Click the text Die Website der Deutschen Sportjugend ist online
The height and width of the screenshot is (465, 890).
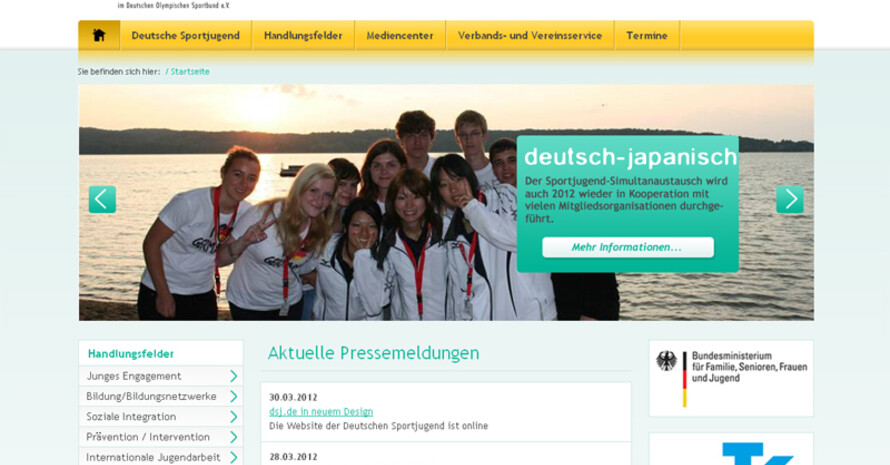[x=379, y=426]
